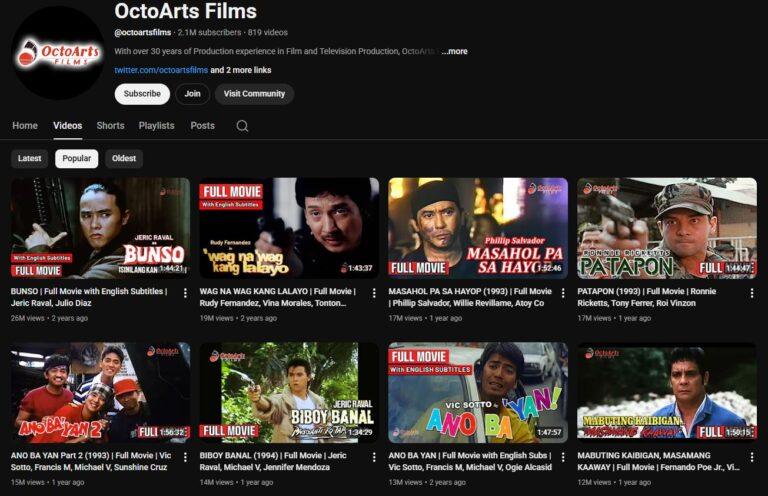Viewport: 768px width, 496px height.
Task: Play the Biboy Banal thumbnail
Action: [289, 393]
